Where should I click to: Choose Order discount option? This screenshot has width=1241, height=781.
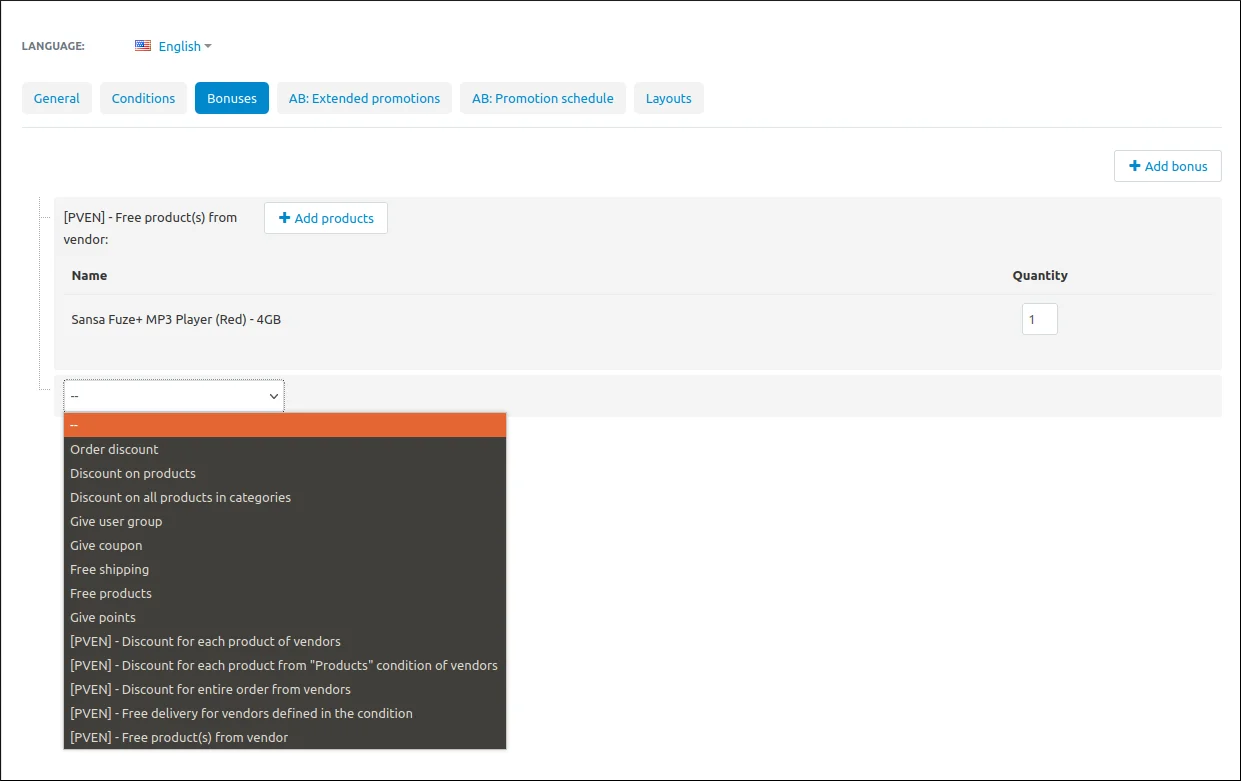point(285,449)
